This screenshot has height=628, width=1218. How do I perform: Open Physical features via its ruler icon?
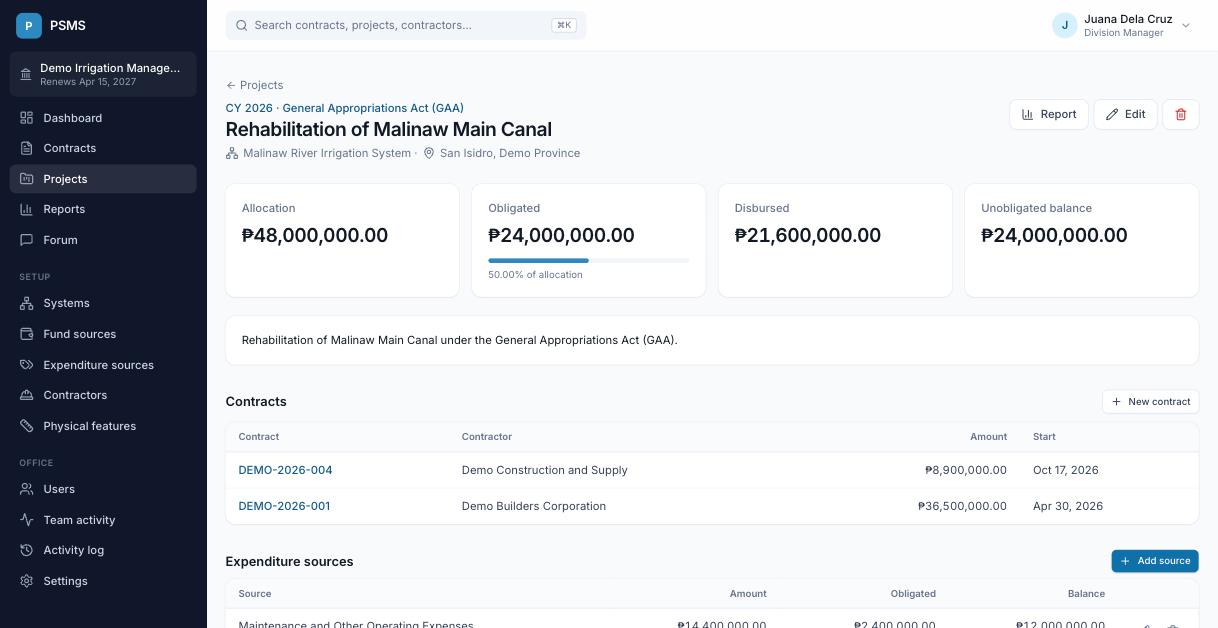[x=27, y=426]
